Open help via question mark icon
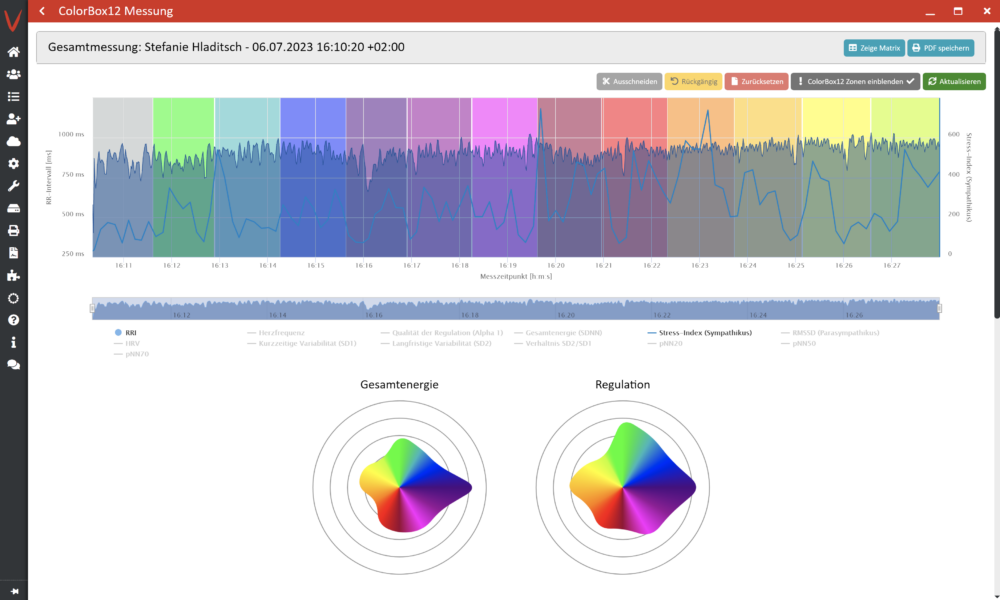This screenshot has height=600, width=1000. click(x=13, y=320)
